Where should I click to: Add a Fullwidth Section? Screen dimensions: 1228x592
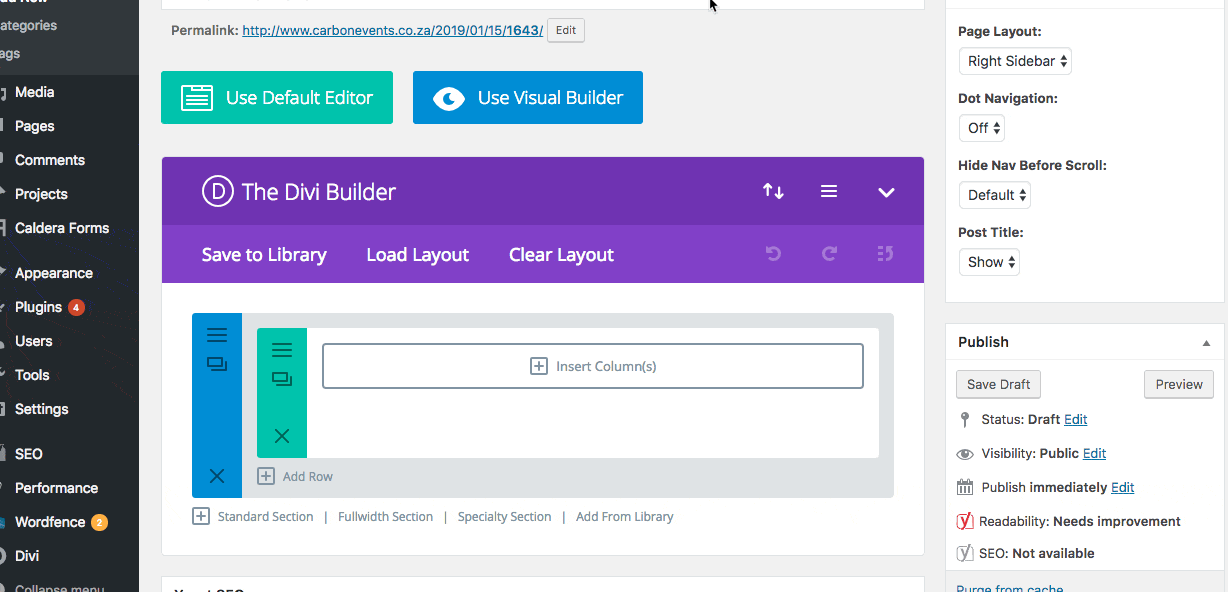click(385, 517)
